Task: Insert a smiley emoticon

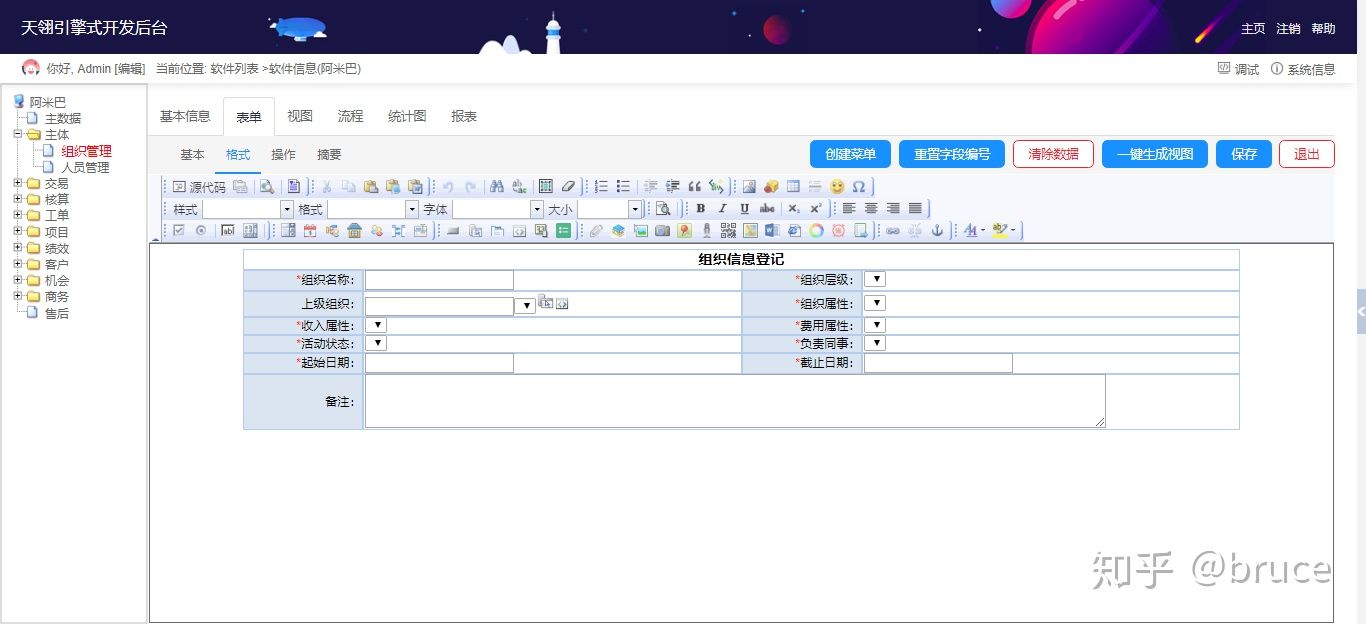Action: 836,186
